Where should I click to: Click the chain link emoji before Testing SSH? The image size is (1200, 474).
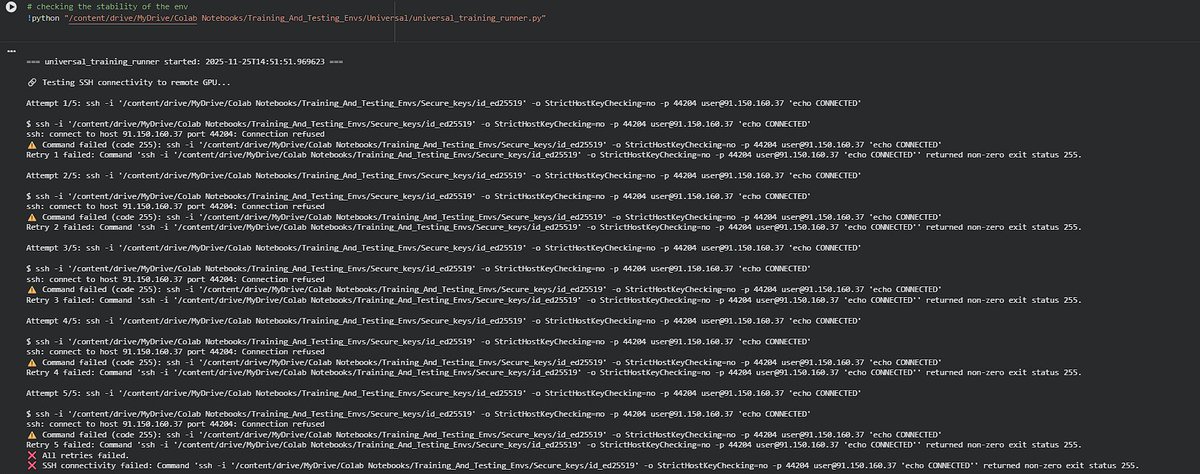[x=33, y=81]
